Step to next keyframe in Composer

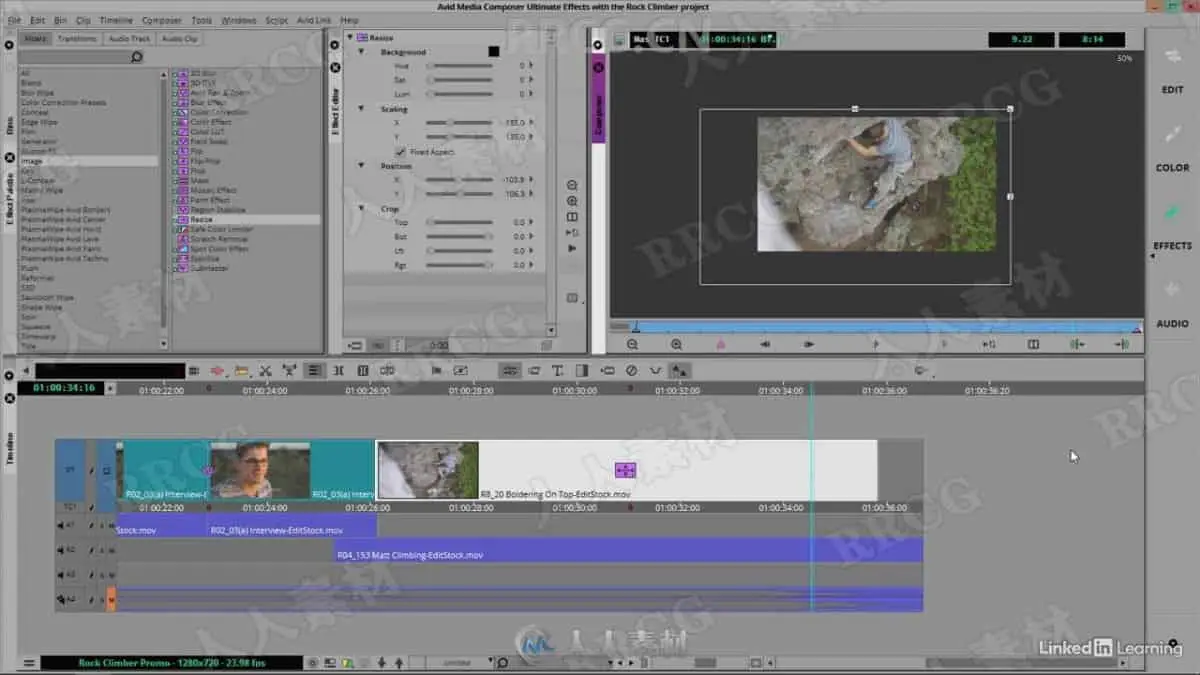point(809,344)
